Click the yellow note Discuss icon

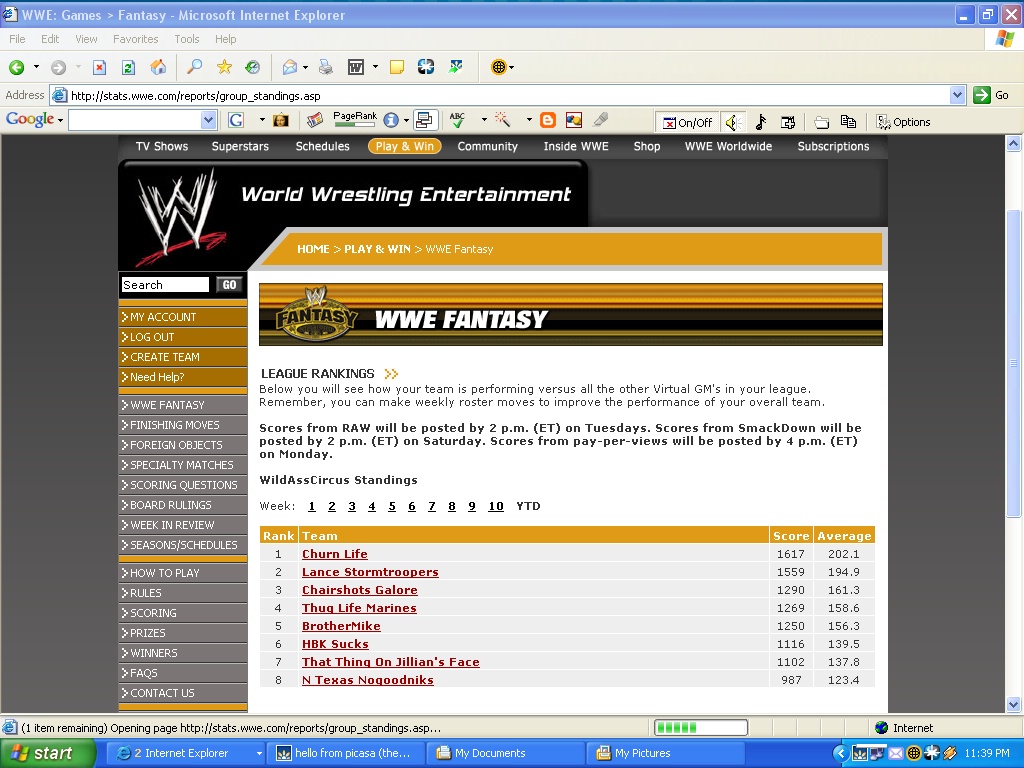coord(396,67)
